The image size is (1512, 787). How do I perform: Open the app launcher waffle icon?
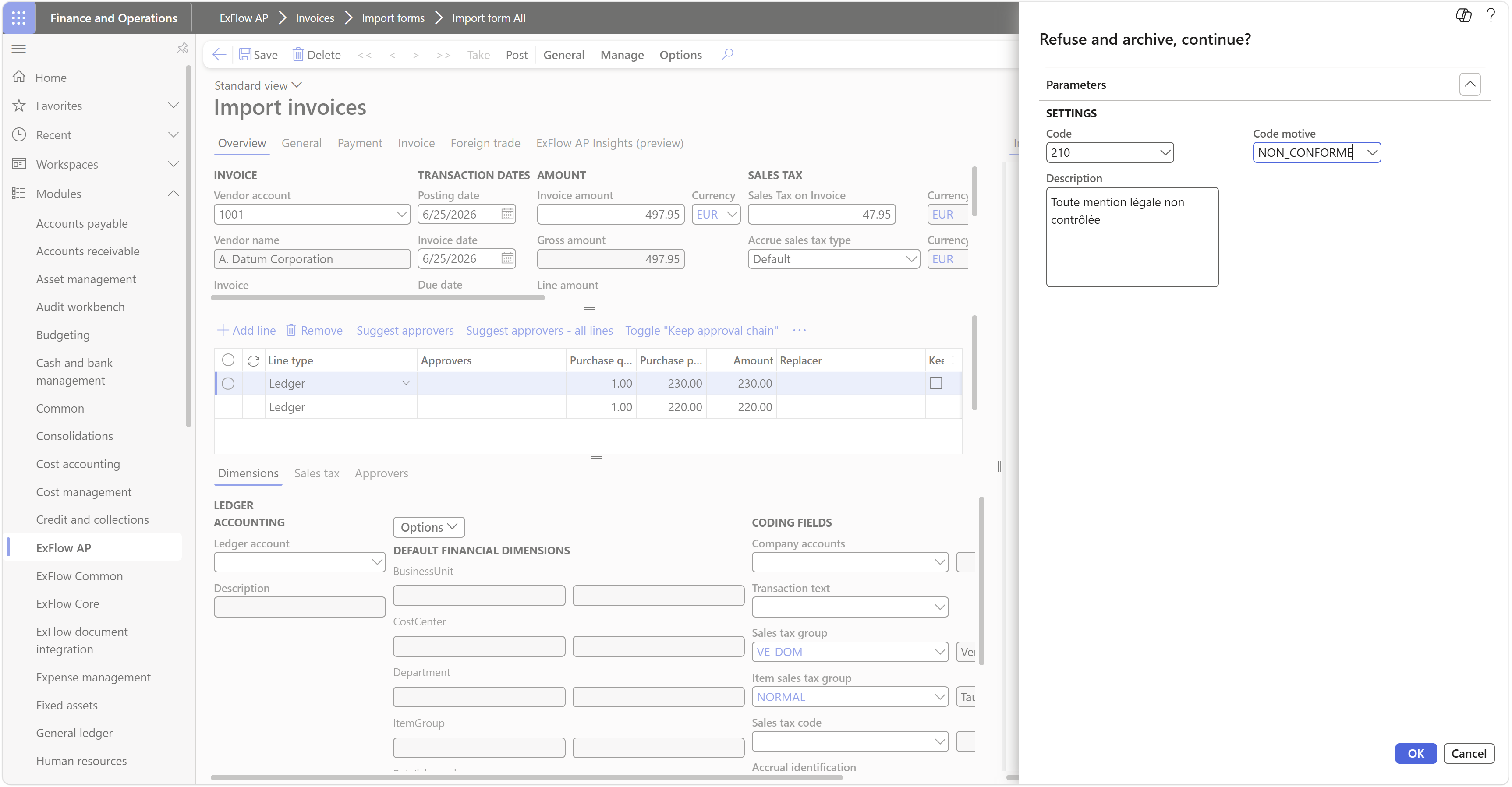[x=19, y=18]
